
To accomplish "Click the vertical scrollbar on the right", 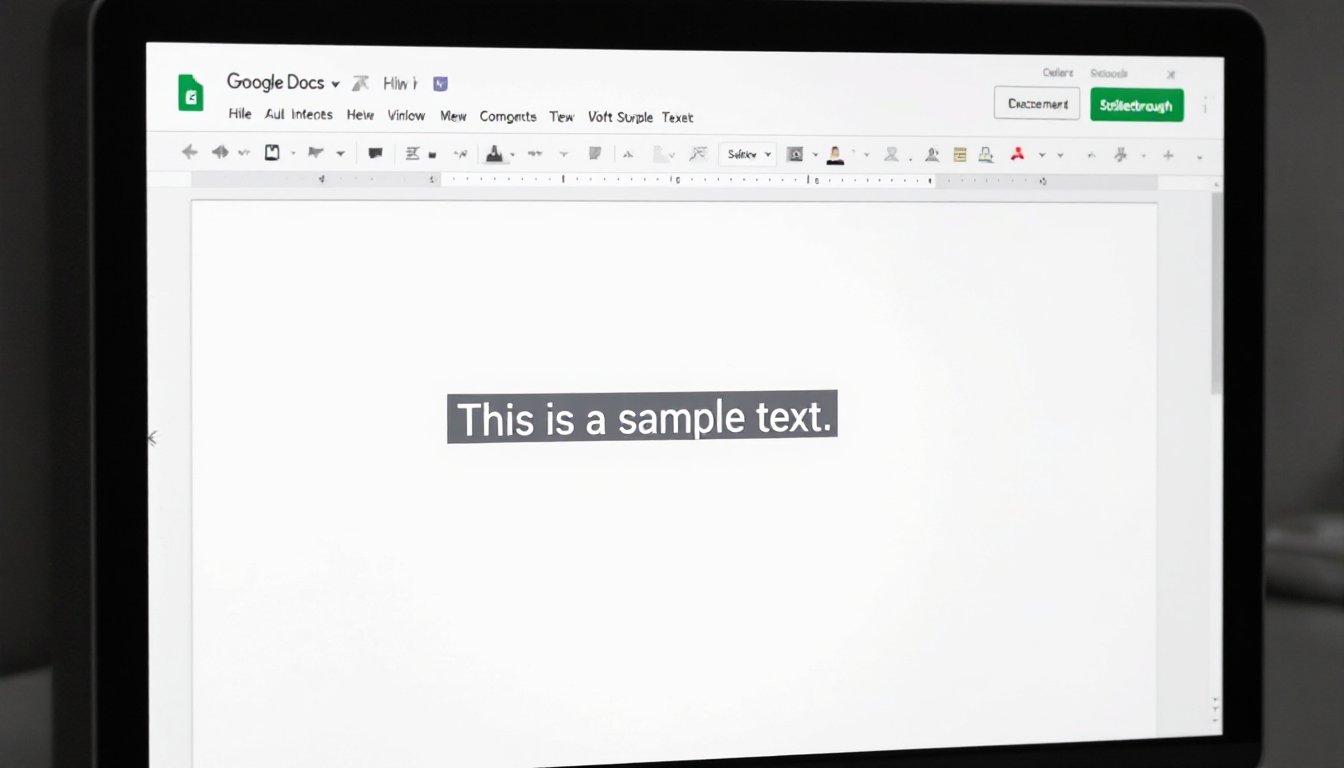I will pos(1216,290).
